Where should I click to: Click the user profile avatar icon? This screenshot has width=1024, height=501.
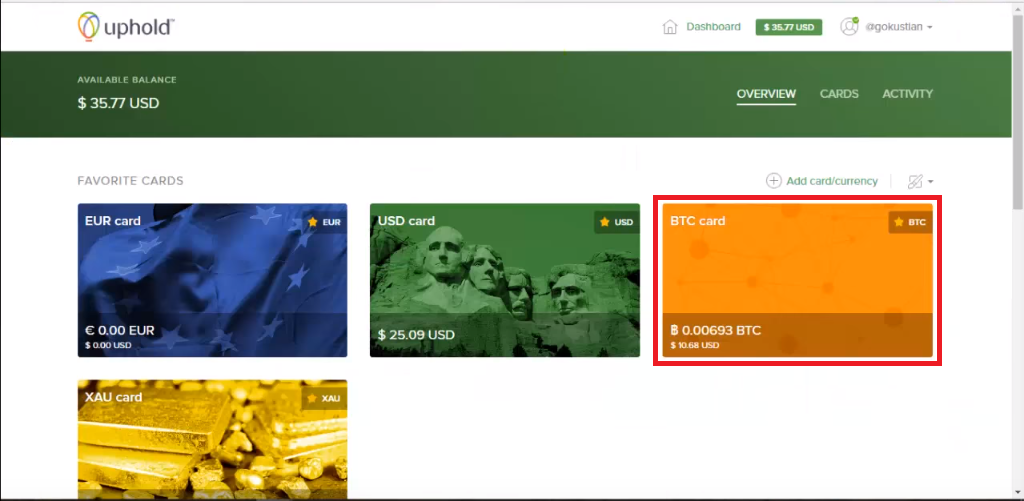point(849,27)
